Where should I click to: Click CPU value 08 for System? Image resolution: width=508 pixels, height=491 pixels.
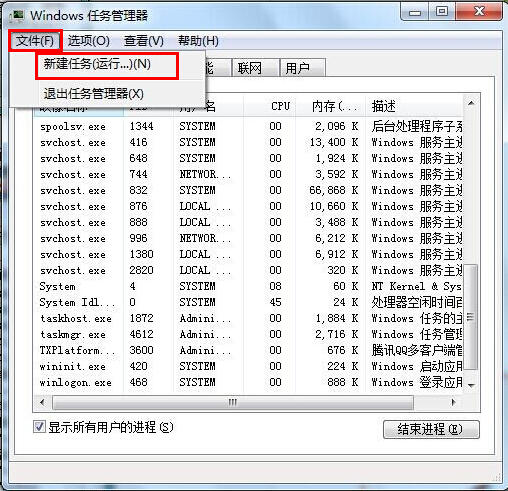pos(275,286)
